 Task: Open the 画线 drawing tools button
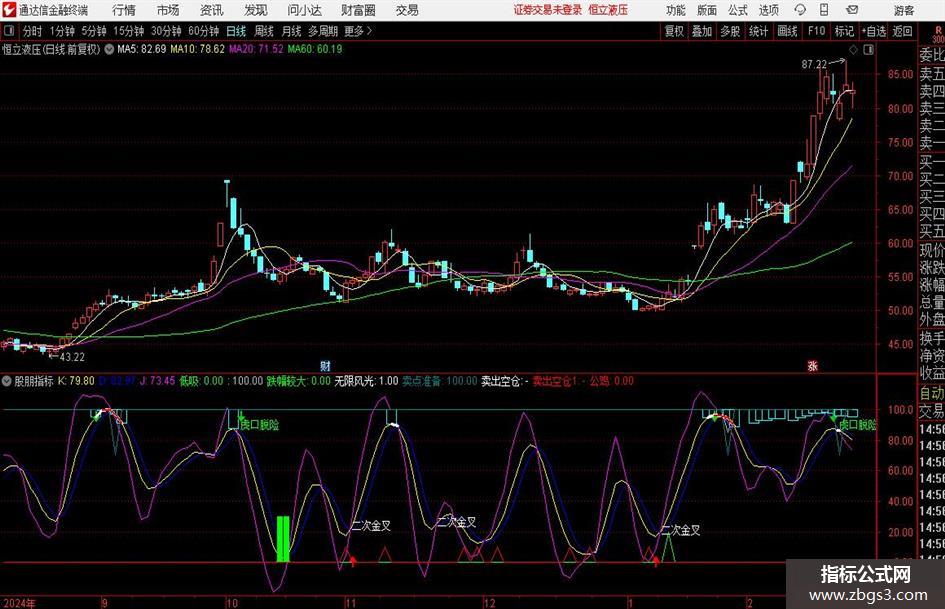click(x=787, y=31)
